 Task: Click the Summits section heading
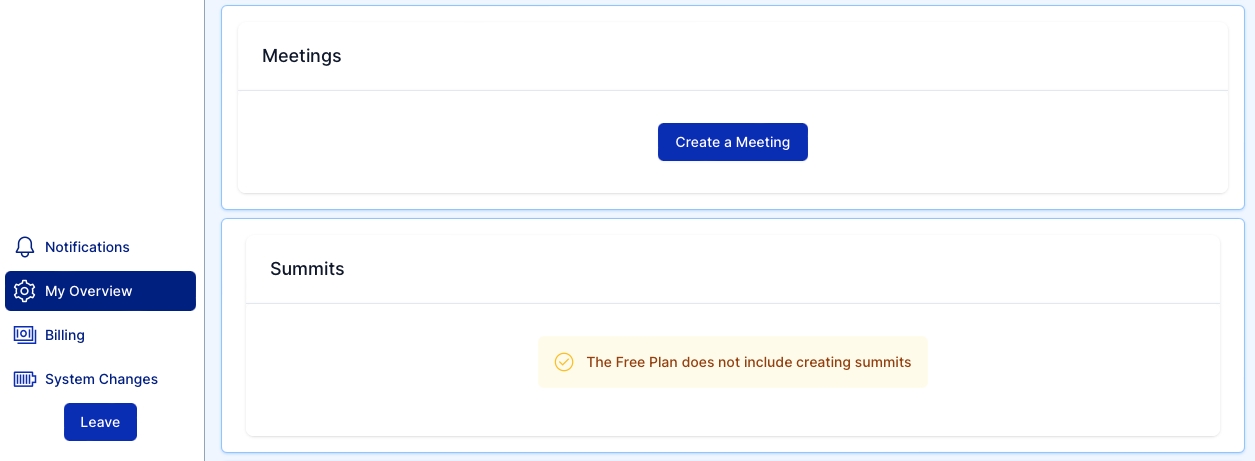[x=307, y=269]
